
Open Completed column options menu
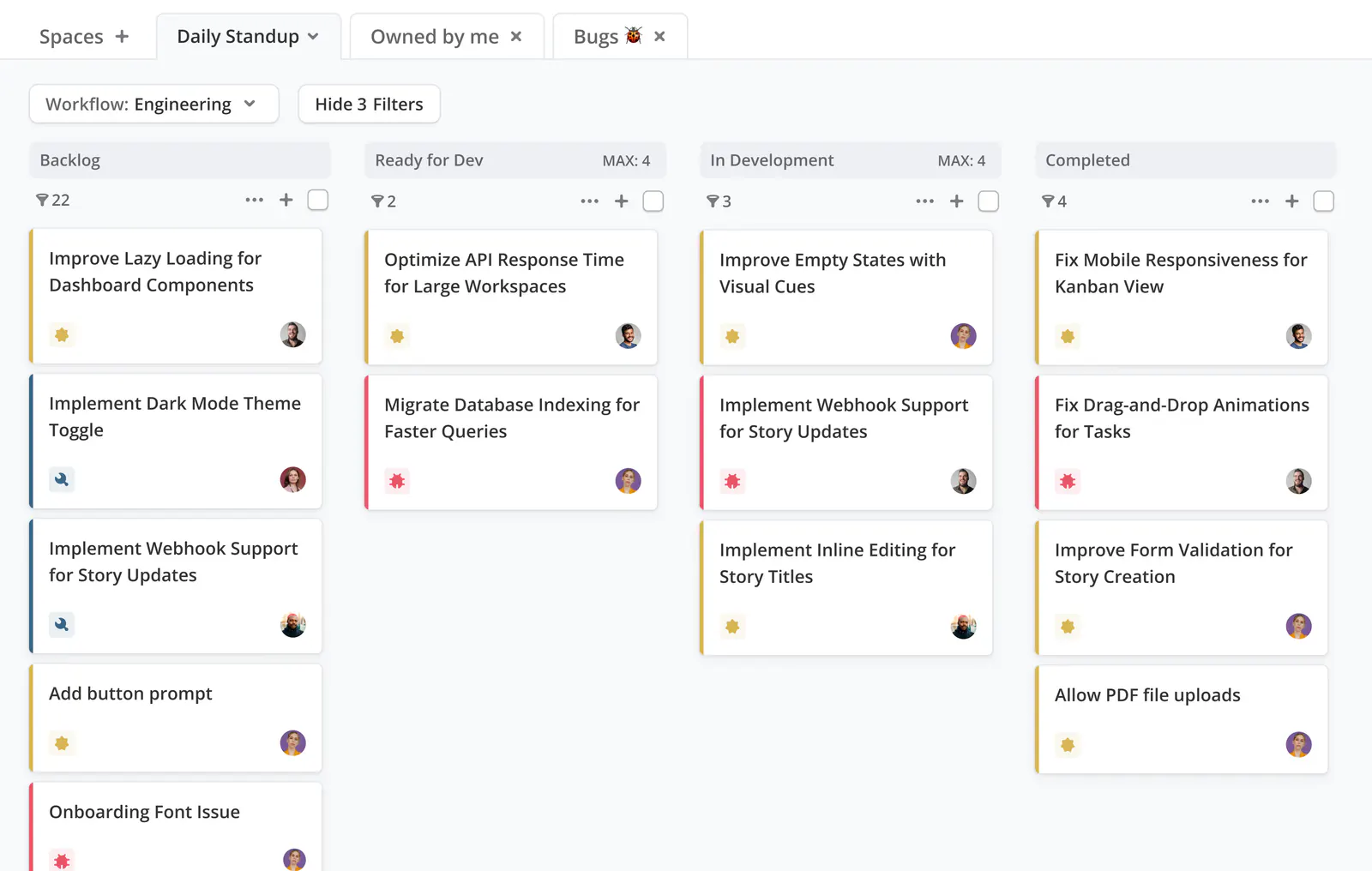coord(1261,201)
